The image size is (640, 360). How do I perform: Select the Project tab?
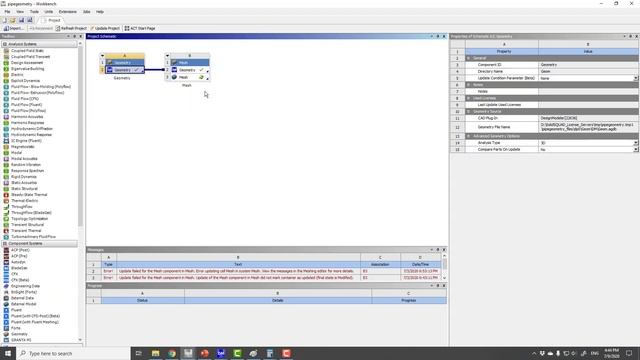(52, 20)
